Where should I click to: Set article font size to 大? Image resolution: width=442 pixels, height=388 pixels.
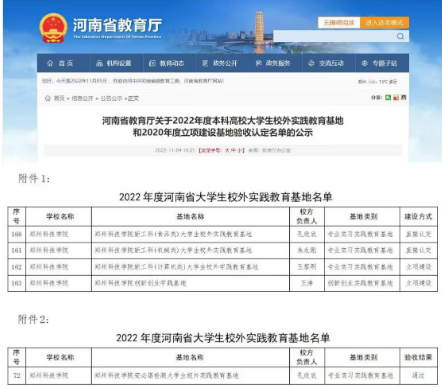pos(227,150)
